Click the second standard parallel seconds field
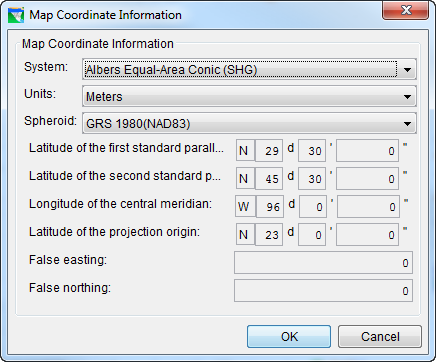The width and height of the screenshot is (436, 362). click(367, 178)
